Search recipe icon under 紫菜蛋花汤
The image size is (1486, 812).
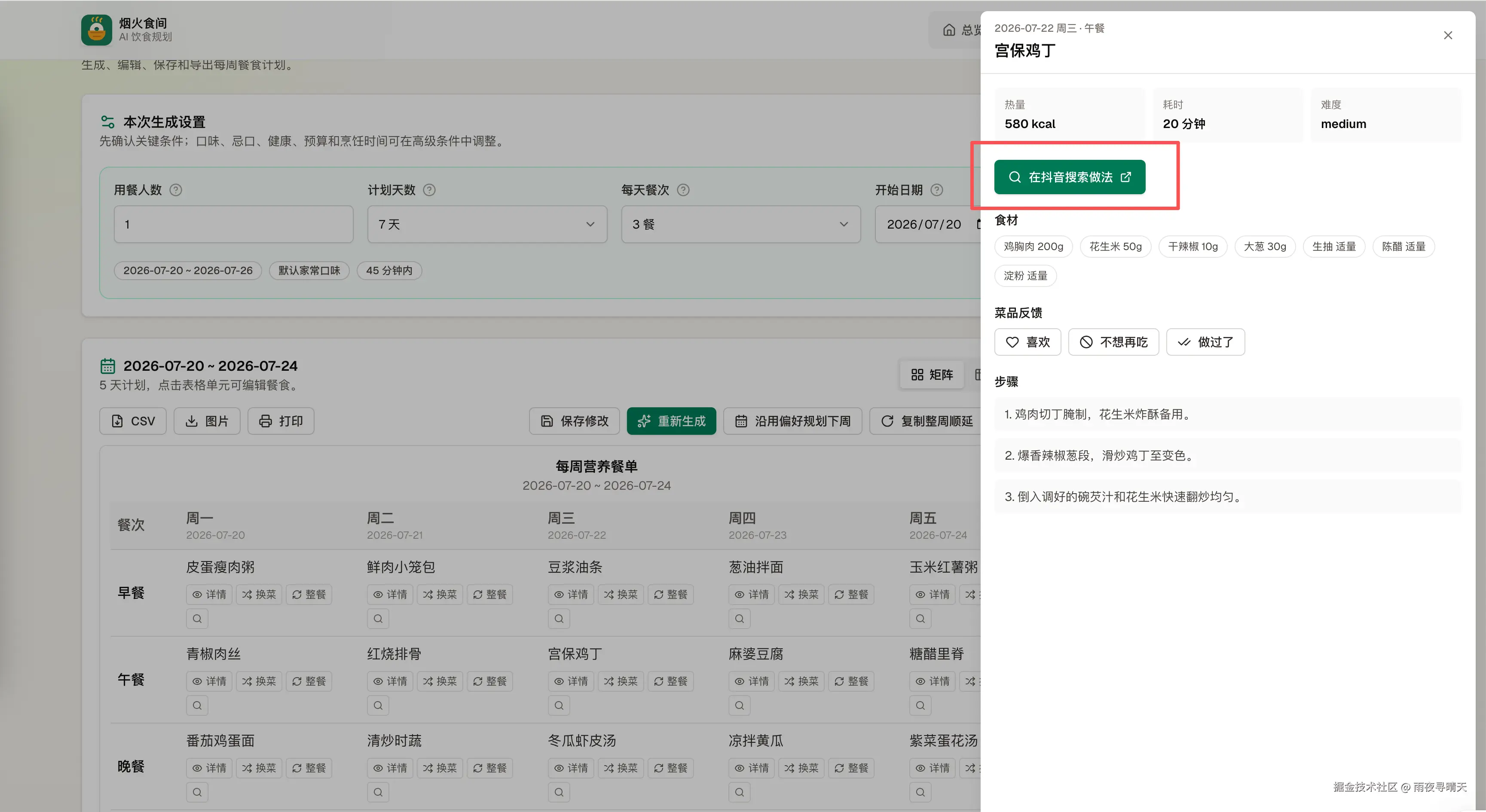click(x=920, y=792)
